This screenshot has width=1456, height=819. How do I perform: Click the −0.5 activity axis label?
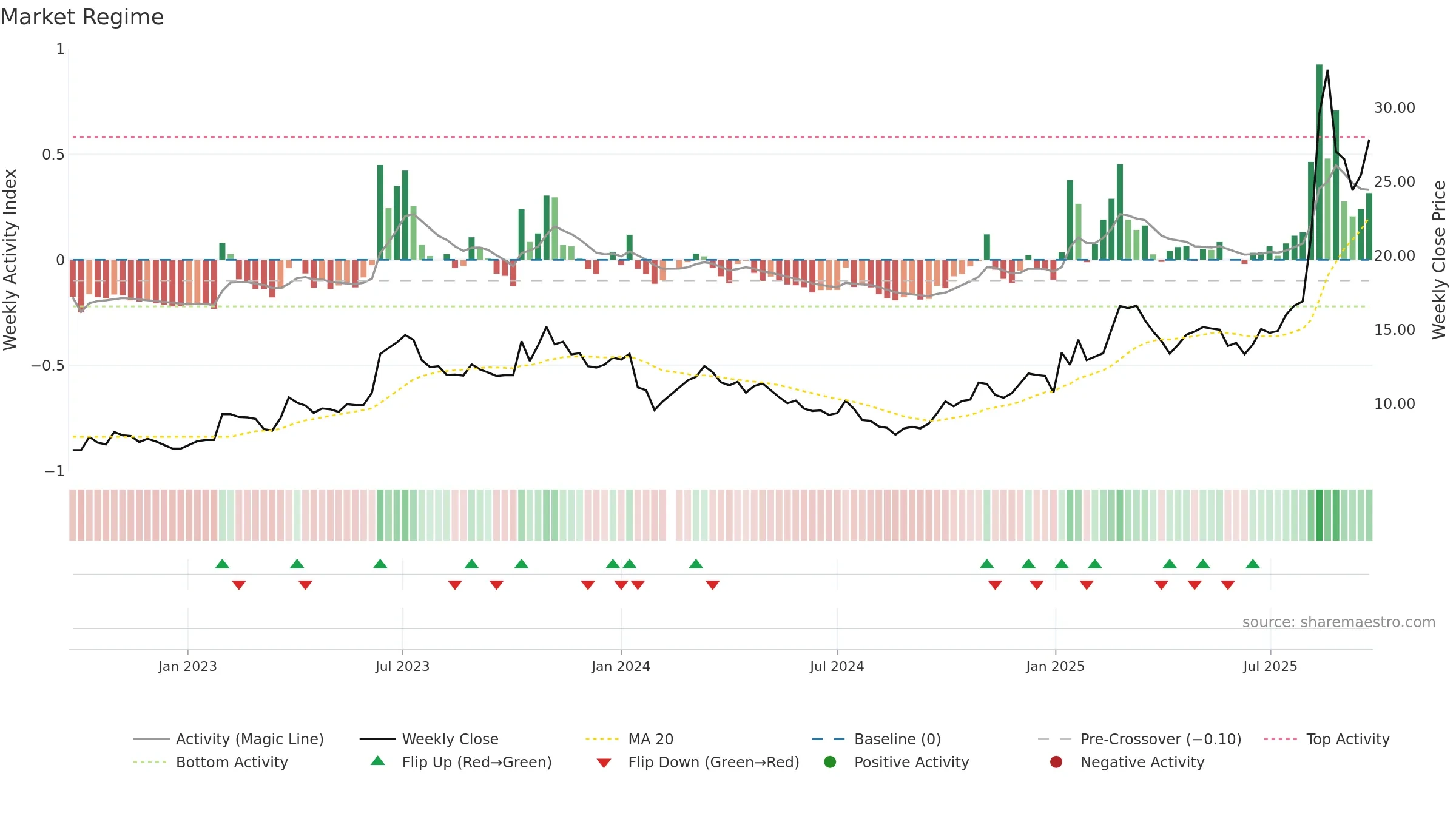48,365
